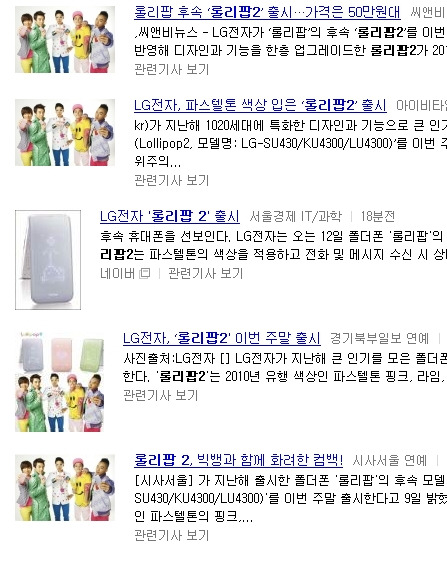View 관련기사 보기 under 시사서울 article
447x575 pixels.
pos(172,535)
